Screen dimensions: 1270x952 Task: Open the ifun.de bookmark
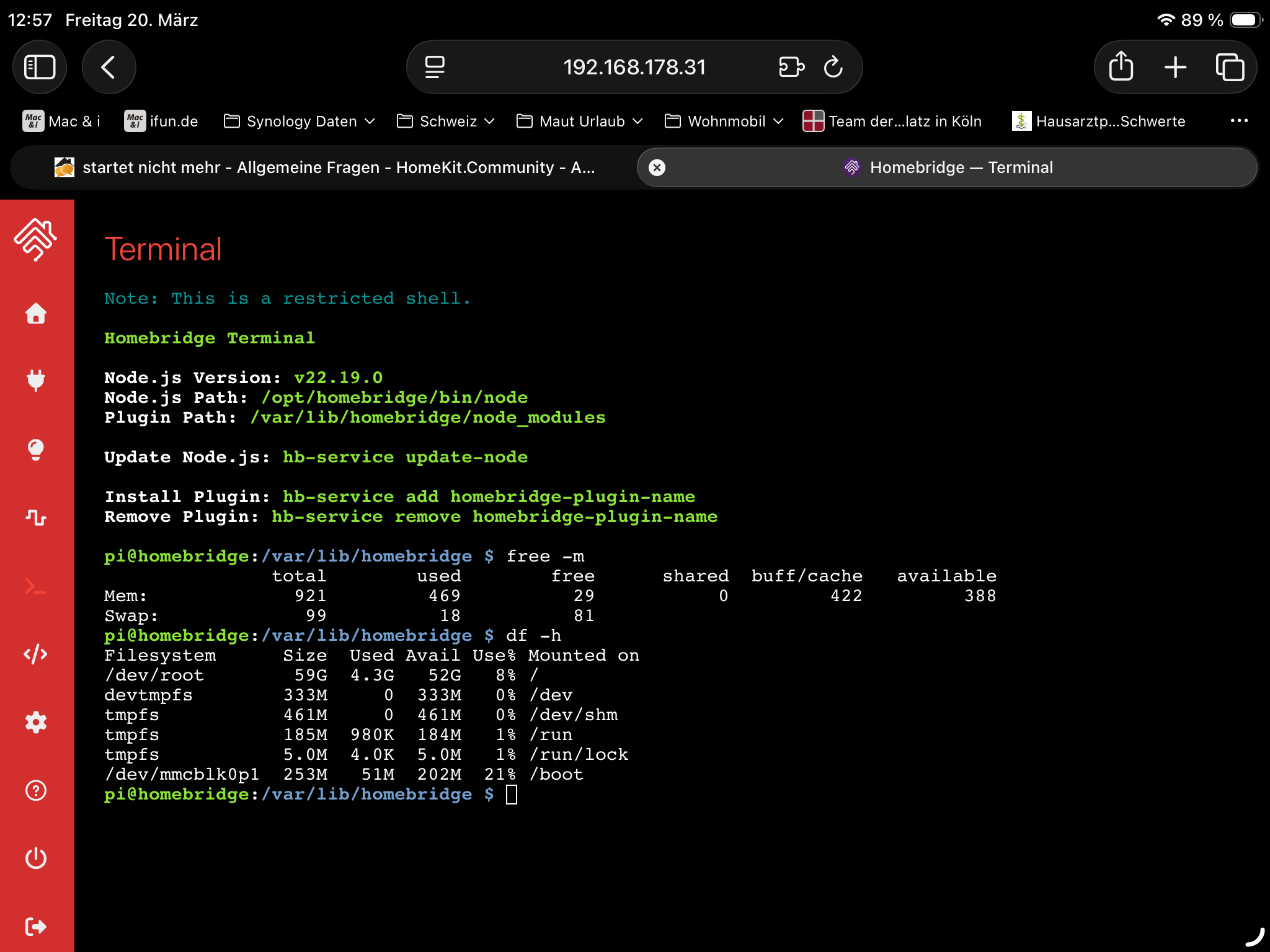161,121
